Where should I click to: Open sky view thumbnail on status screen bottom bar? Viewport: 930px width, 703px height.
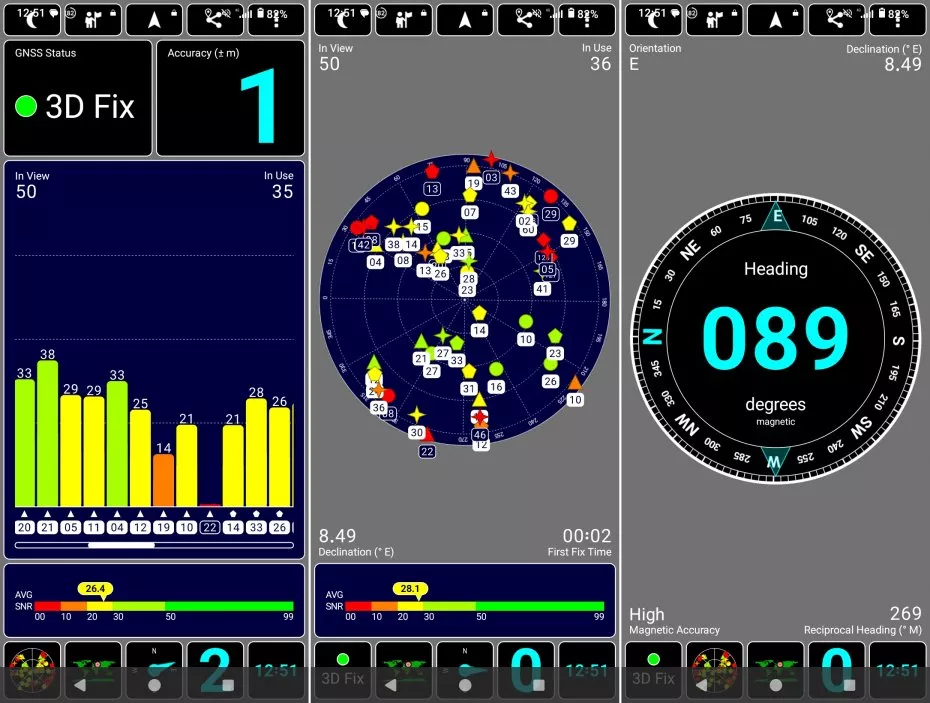[x=32, y=670]
